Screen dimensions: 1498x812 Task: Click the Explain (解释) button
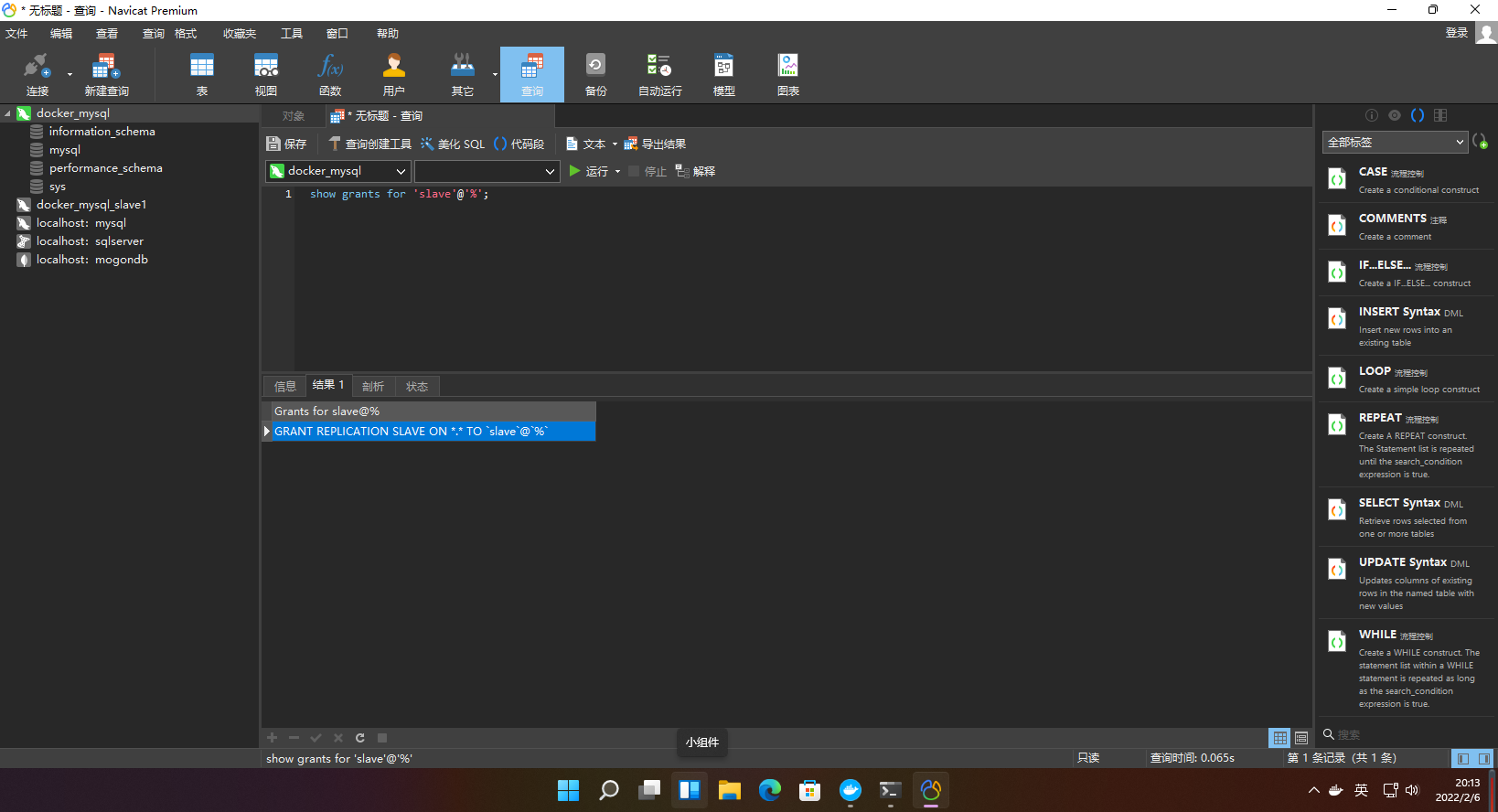tap(695, 171)
